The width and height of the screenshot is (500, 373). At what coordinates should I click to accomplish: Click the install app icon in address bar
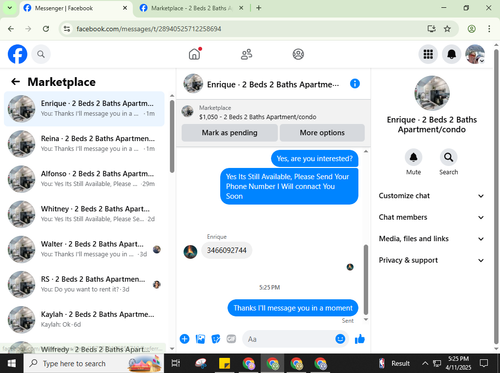click(432, 29)
